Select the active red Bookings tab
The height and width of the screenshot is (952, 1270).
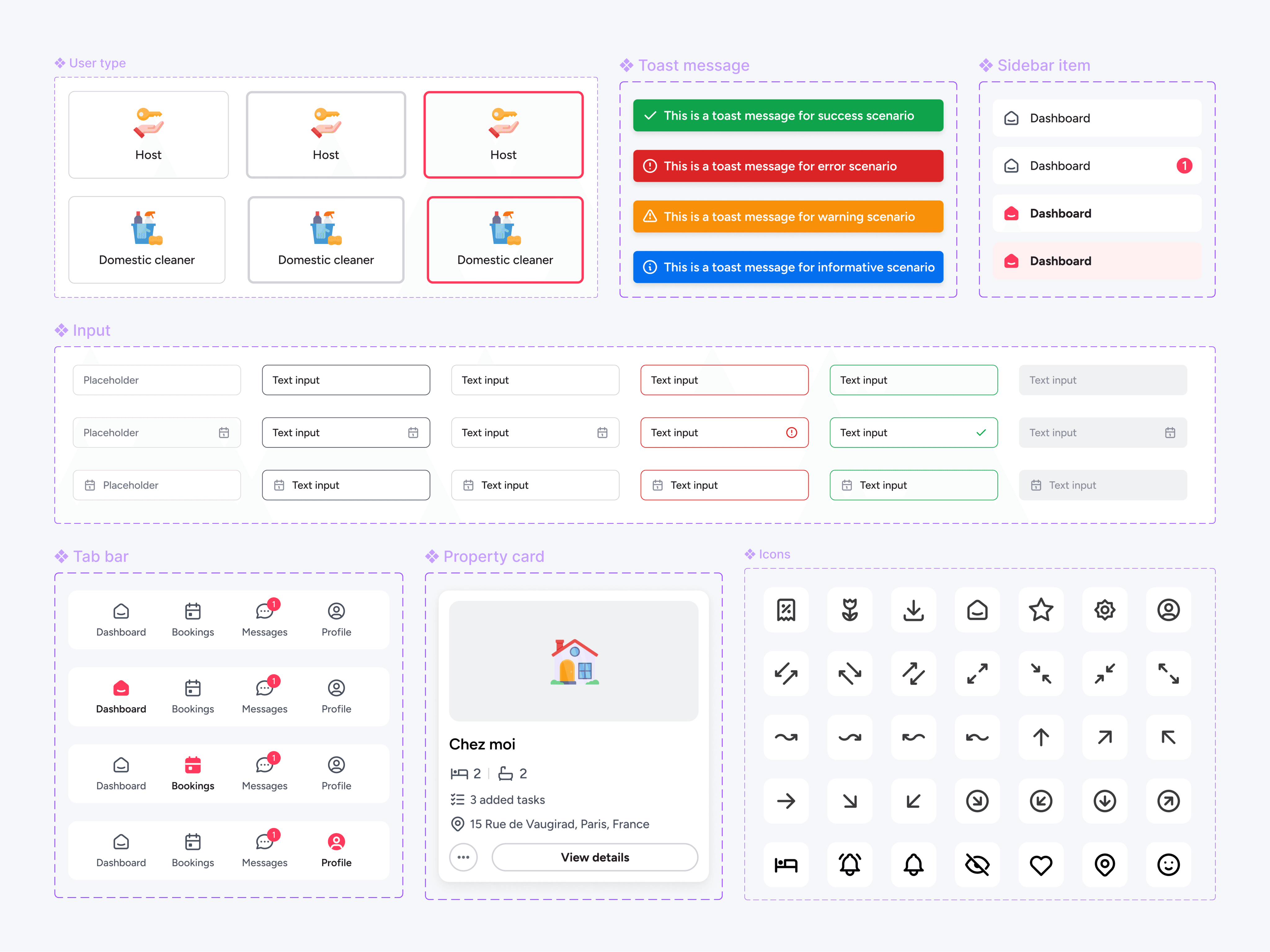coord(193,773)
